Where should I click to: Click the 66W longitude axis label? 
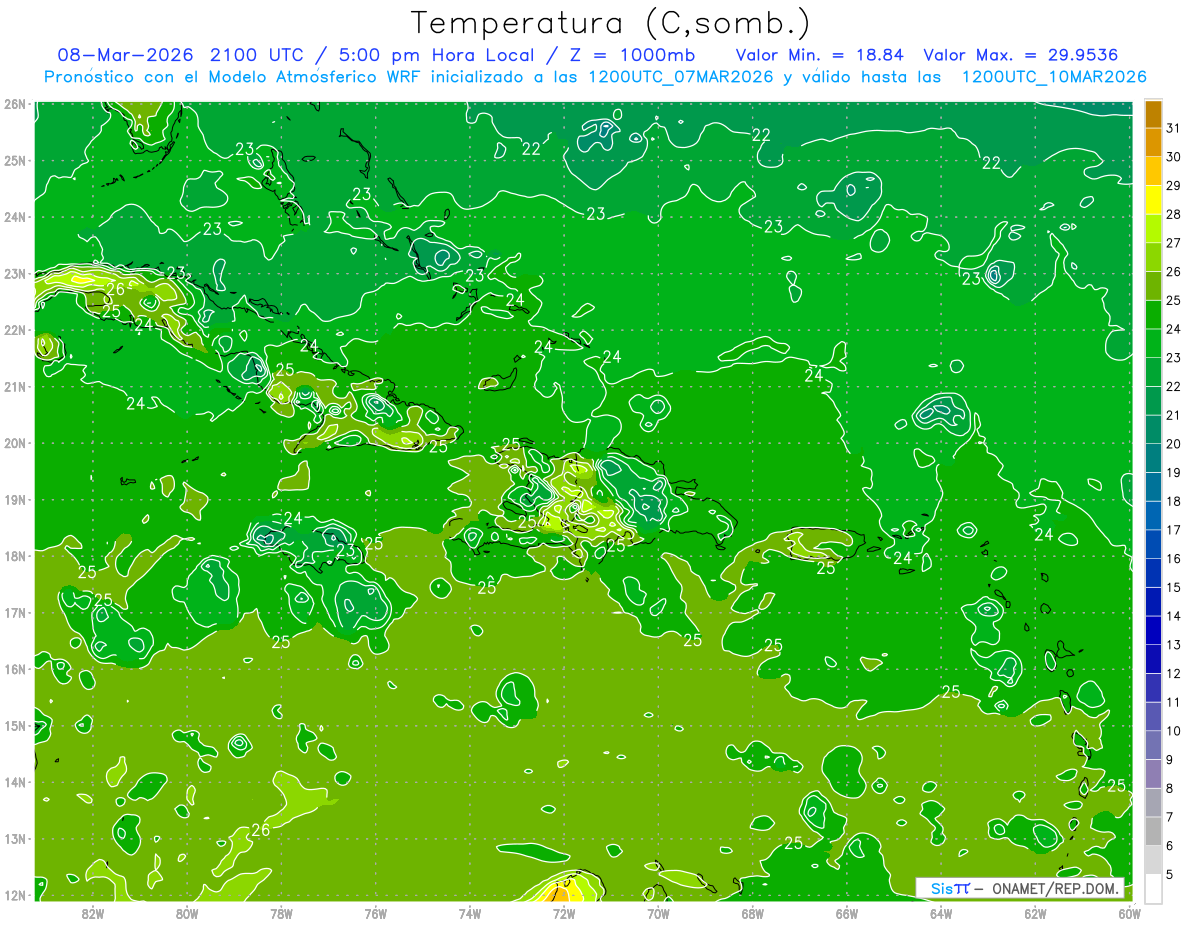click(x=846, y=913)
